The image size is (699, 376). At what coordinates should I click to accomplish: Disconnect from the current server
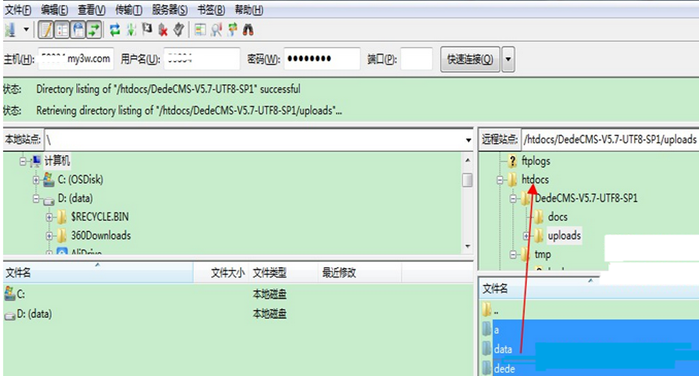pos(163,30)
